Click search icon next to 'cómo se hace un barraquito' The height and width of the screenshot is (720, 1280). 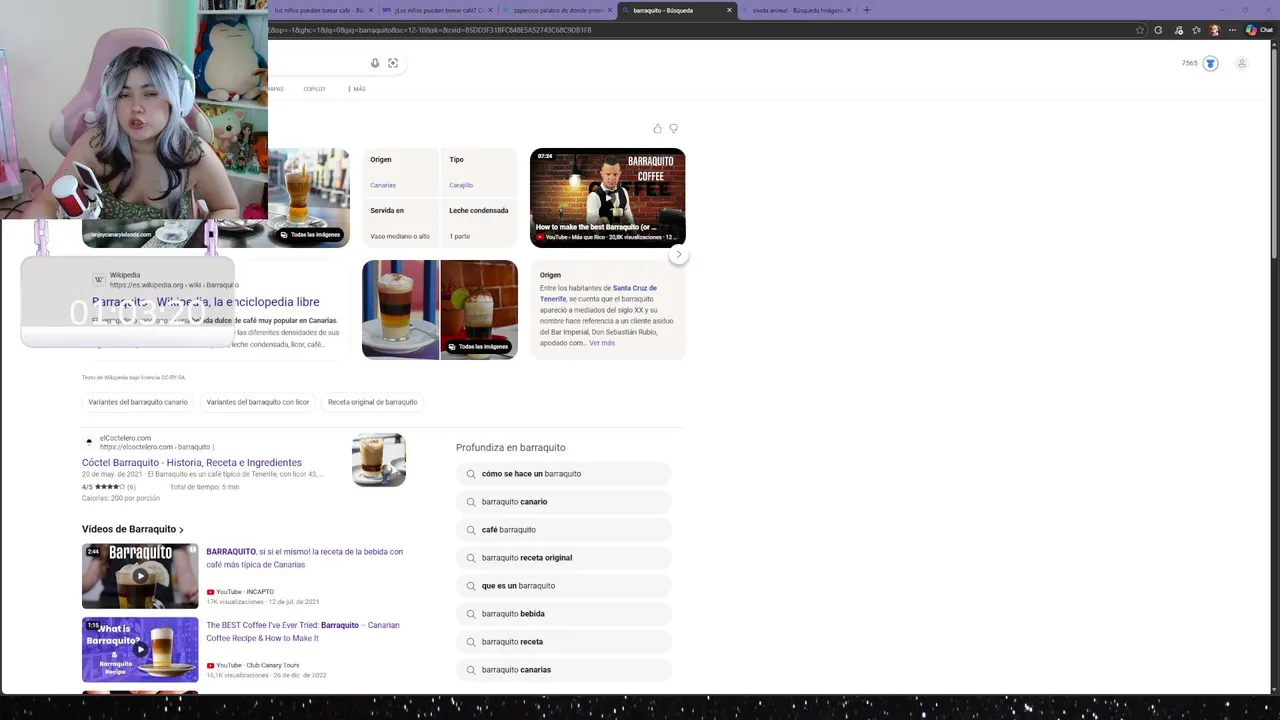tap(471, 474)
